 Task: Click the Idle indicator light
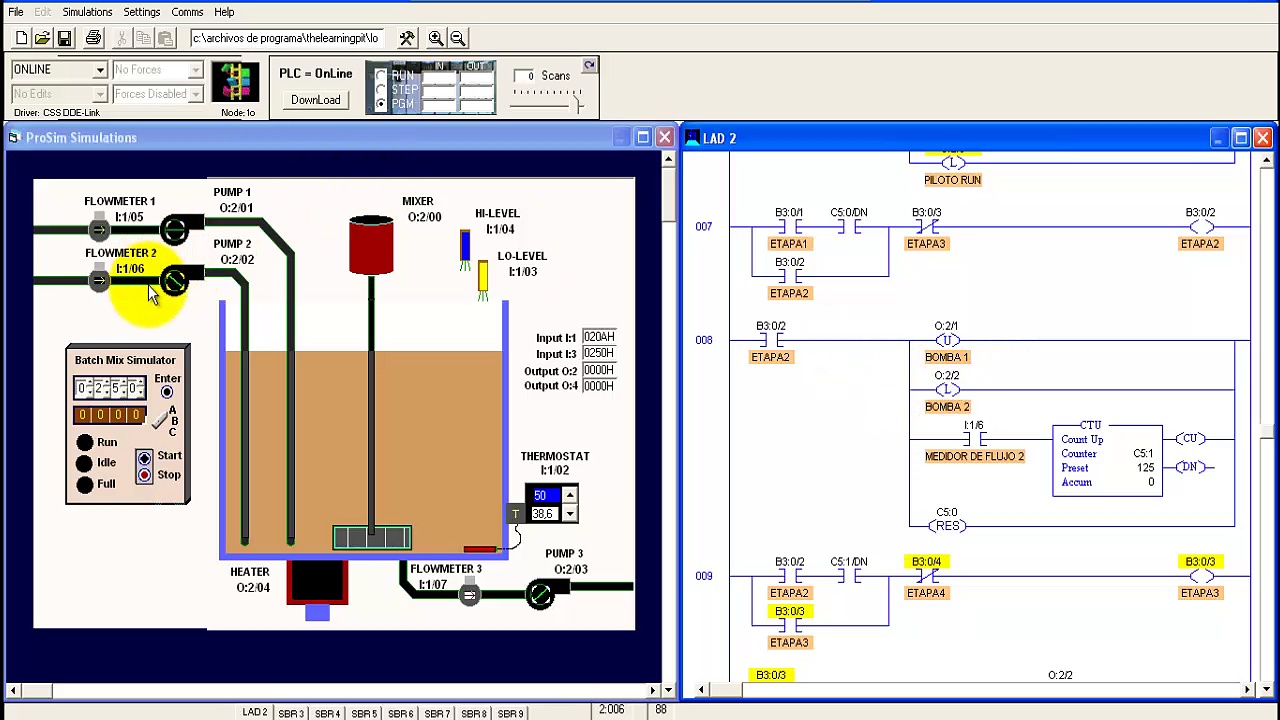(85, 463)
